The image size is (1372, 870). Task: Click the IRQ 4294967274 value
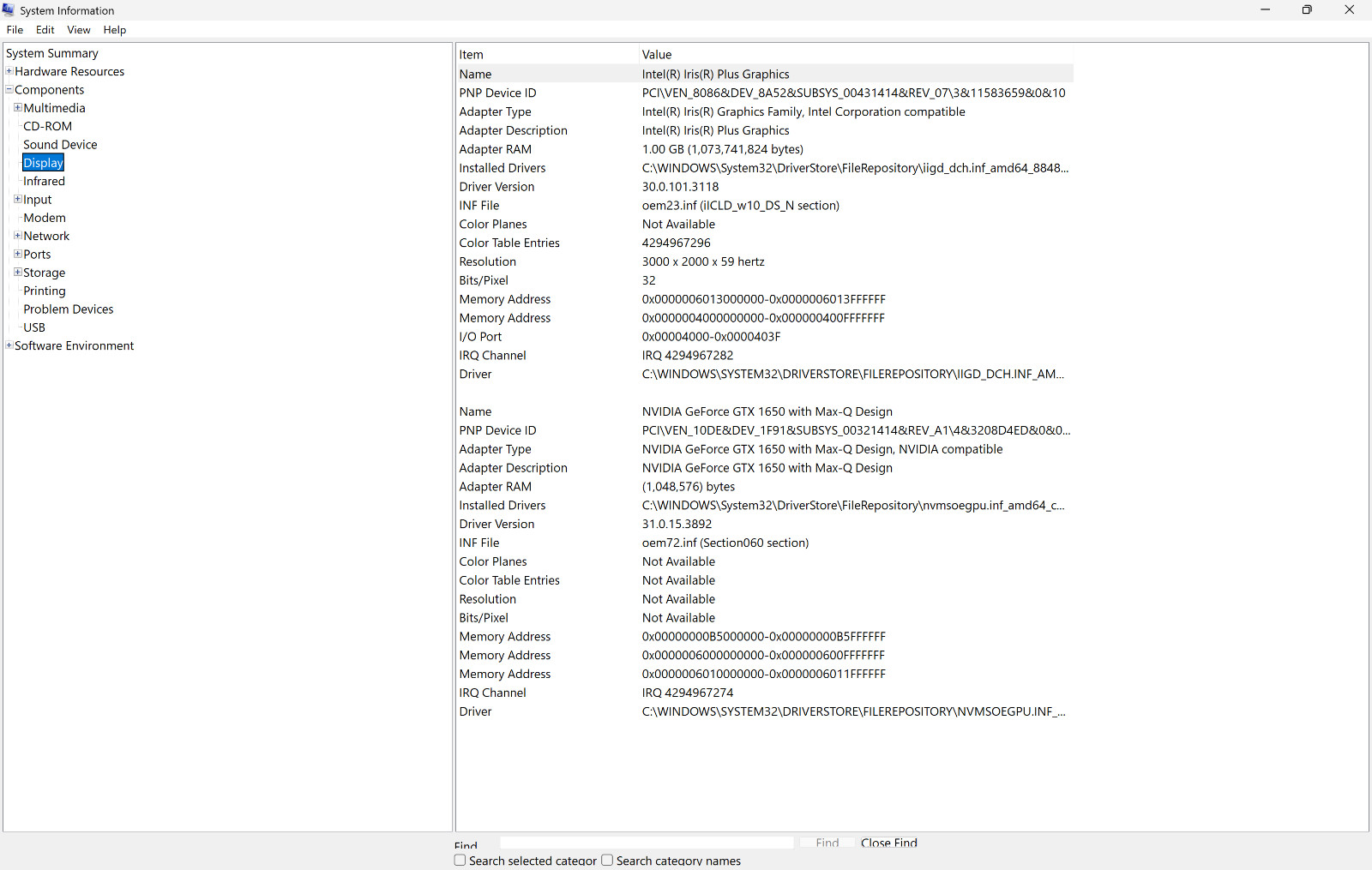[x=688, y=693]
